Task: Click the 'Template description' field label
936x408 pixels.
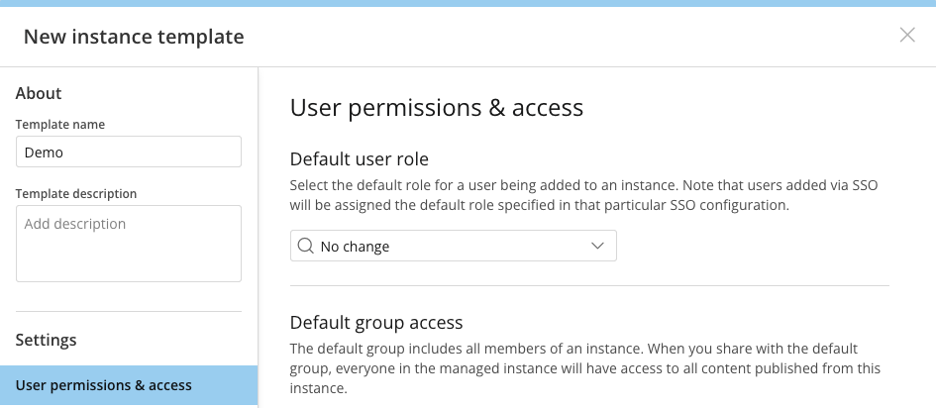Action: click(x=76, y=194)
